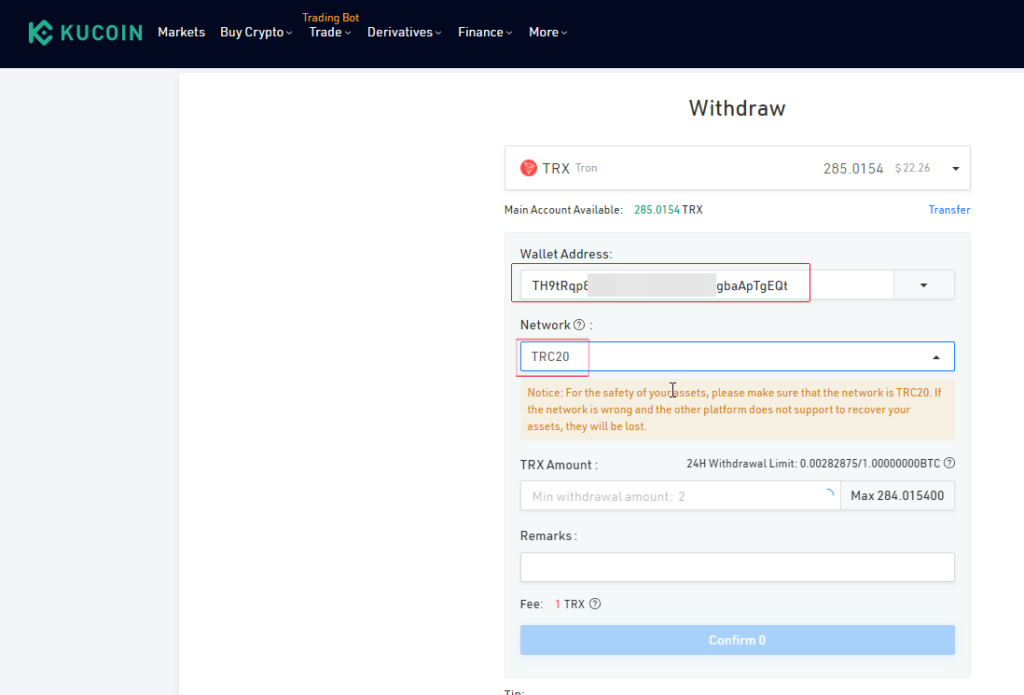The width and height of the screenshot is (1024, 695).
Task: Click the Max 284.015400 button
Action: (897, 496)
